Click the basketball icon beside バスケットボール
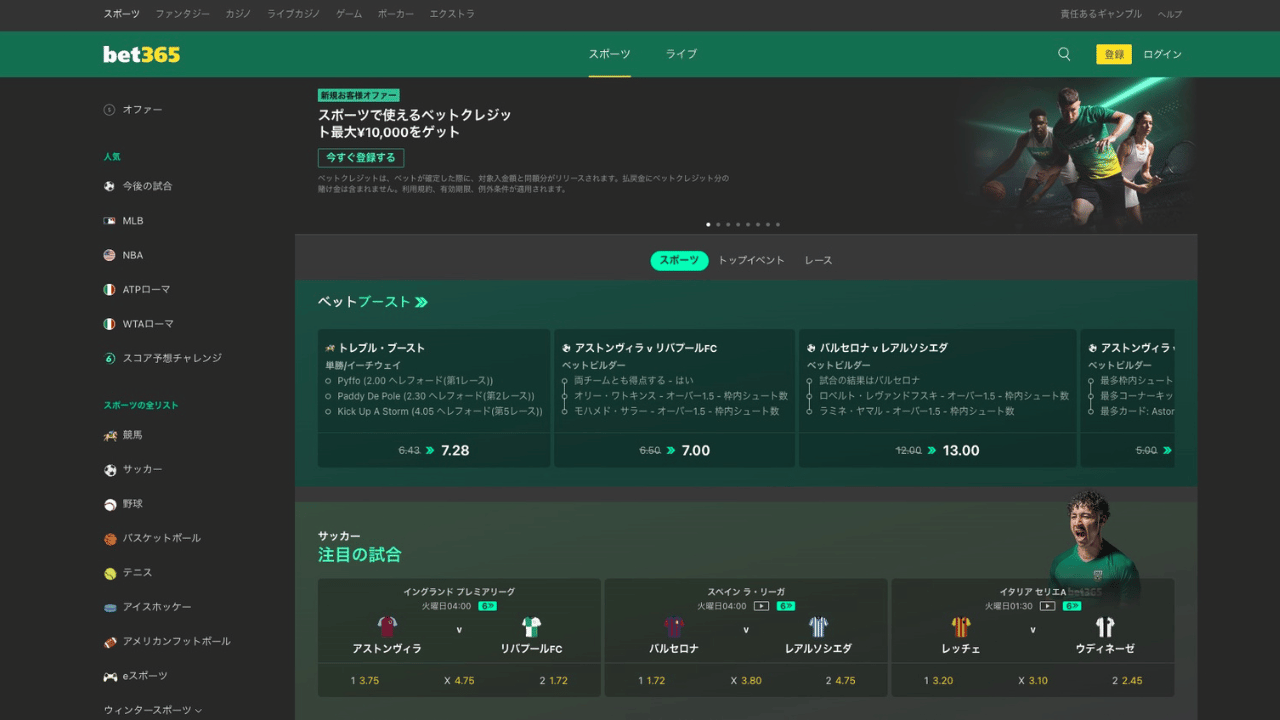Screen dimensions: 1280x720 (x=110, y=539)
